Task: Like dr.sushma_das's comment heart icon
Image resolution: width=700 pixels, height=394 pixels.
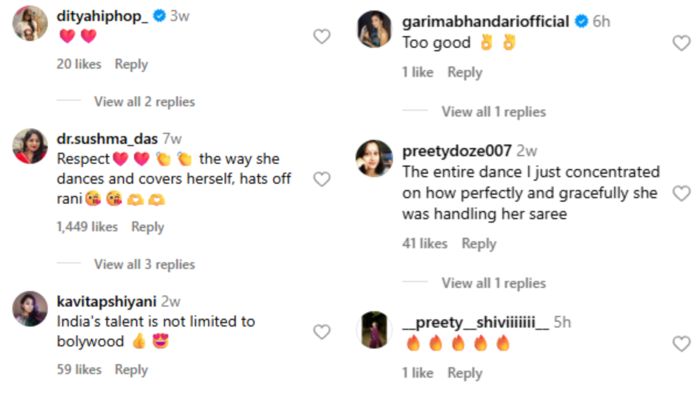Action: [321, 179]
